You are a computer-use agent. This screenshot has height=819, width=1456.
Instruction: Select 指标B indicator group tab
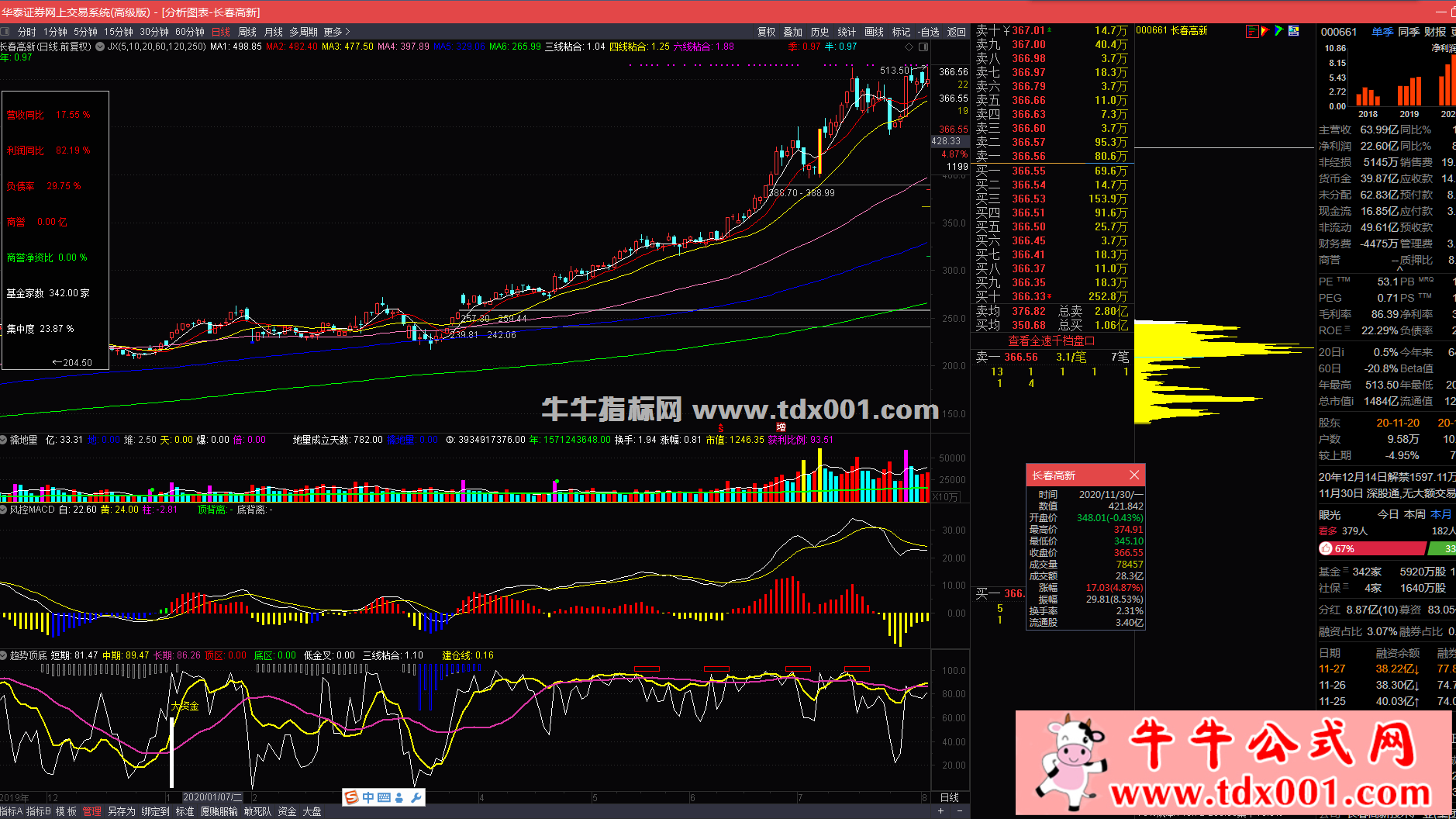click(39, 811)
